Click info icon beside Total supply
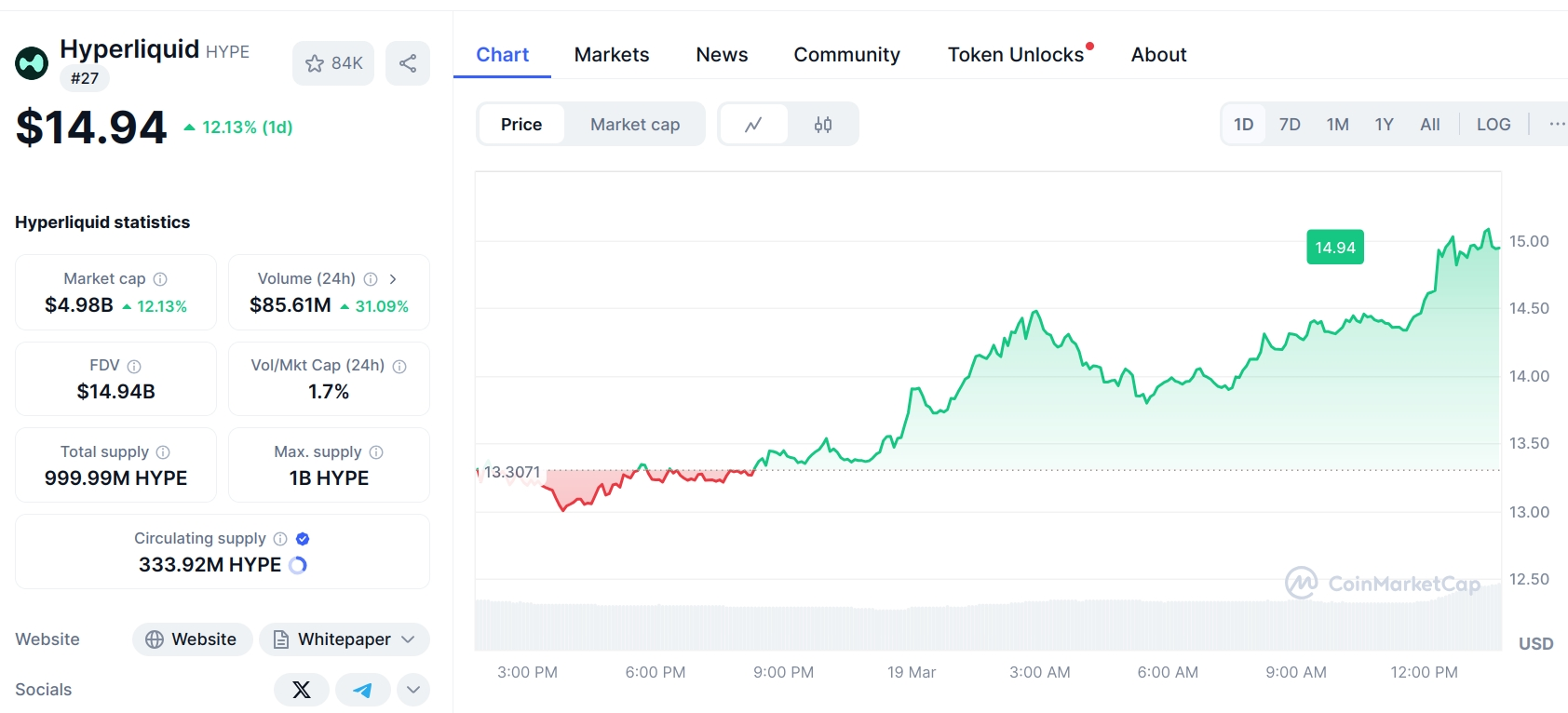This screenshot has width=1568, height=713. [163, 452]
